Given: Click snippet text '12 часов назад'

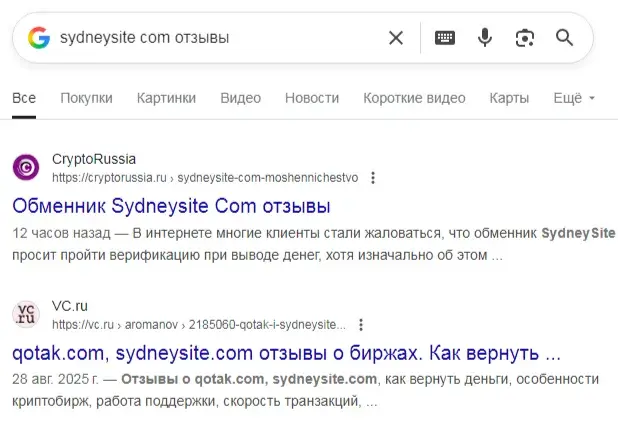Looking at the screenshot, I should 61,233.
